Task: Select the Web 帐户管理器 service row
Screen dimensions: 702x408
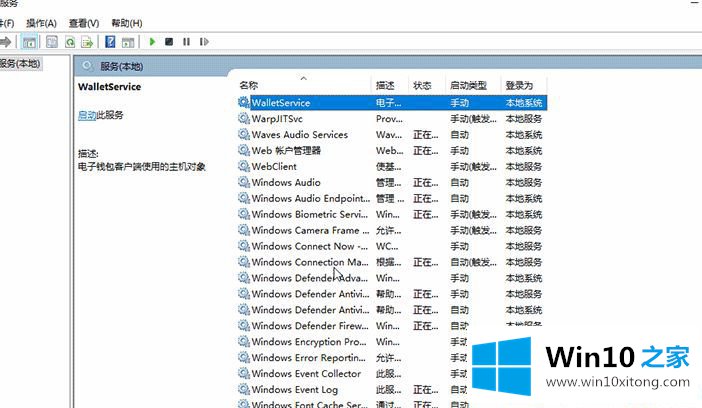Action: coord(392,150)
